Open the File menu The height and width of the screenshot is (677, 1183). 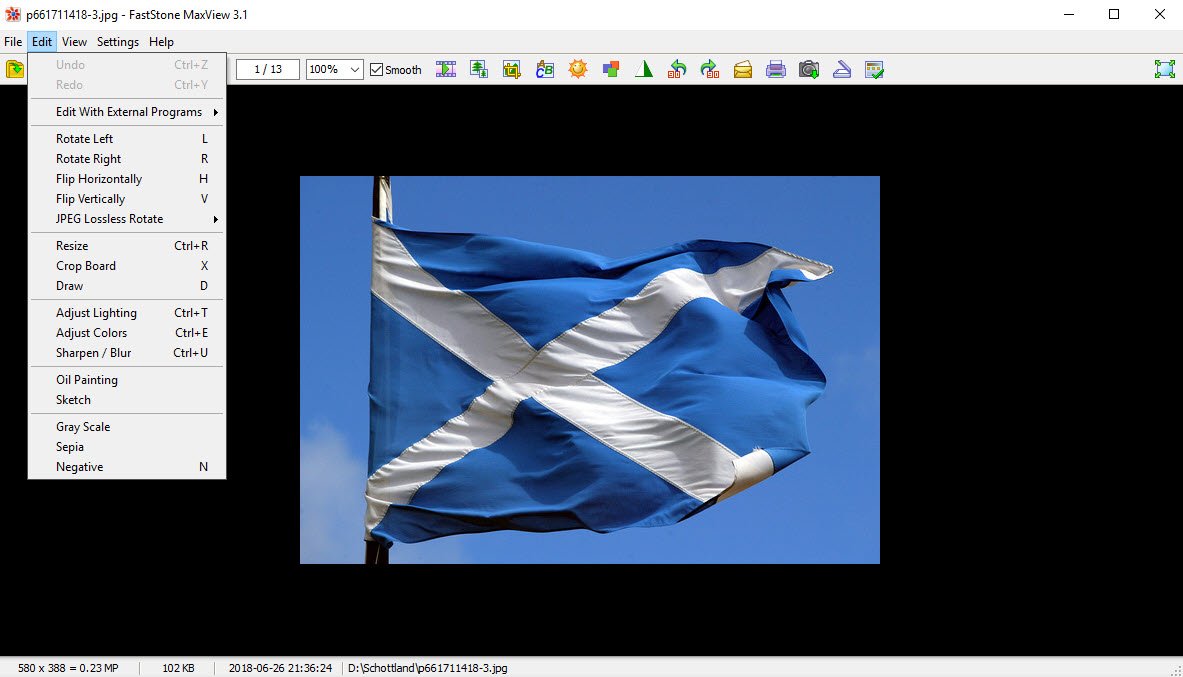pyautogui.click(x=13, y=42)
